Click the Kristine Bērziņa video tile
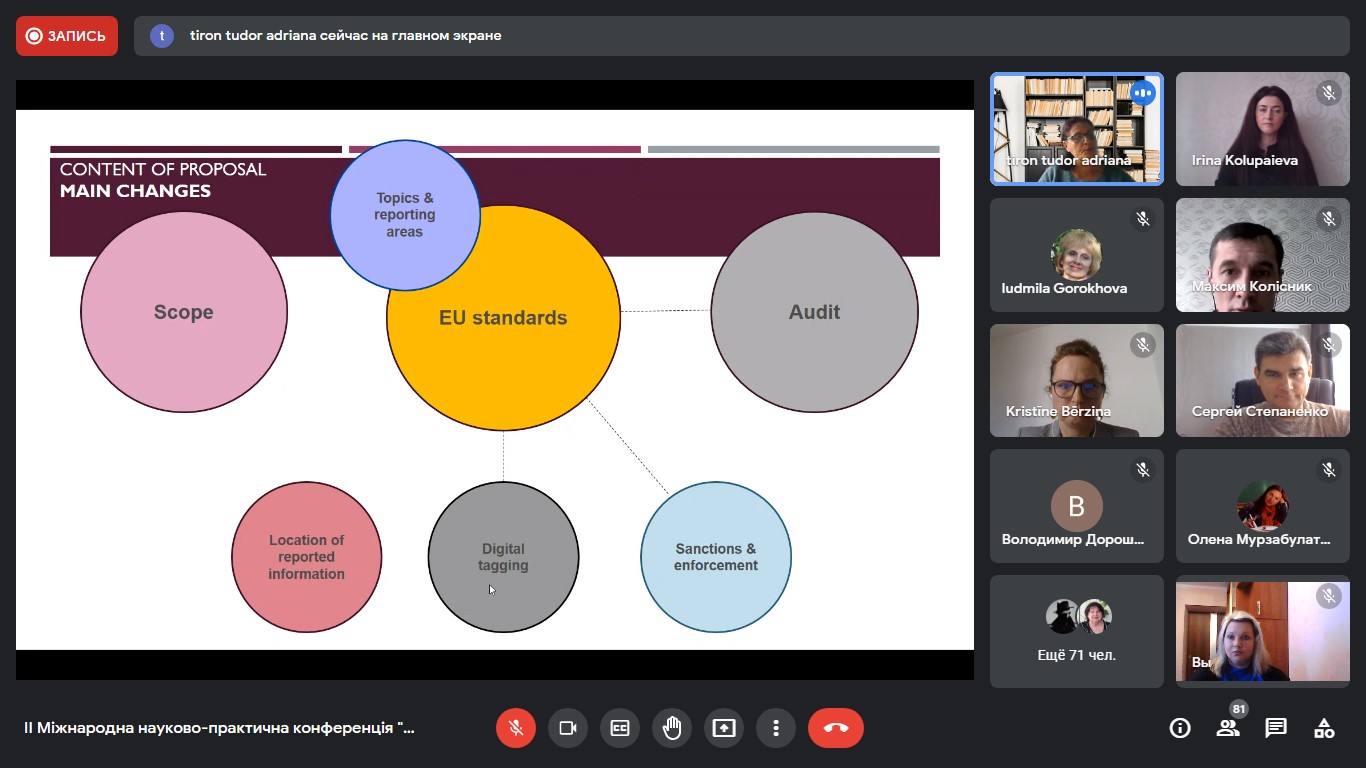The width and height of the screenshot is (1366, 768). pyautogui.click(x=1076, y=381)
